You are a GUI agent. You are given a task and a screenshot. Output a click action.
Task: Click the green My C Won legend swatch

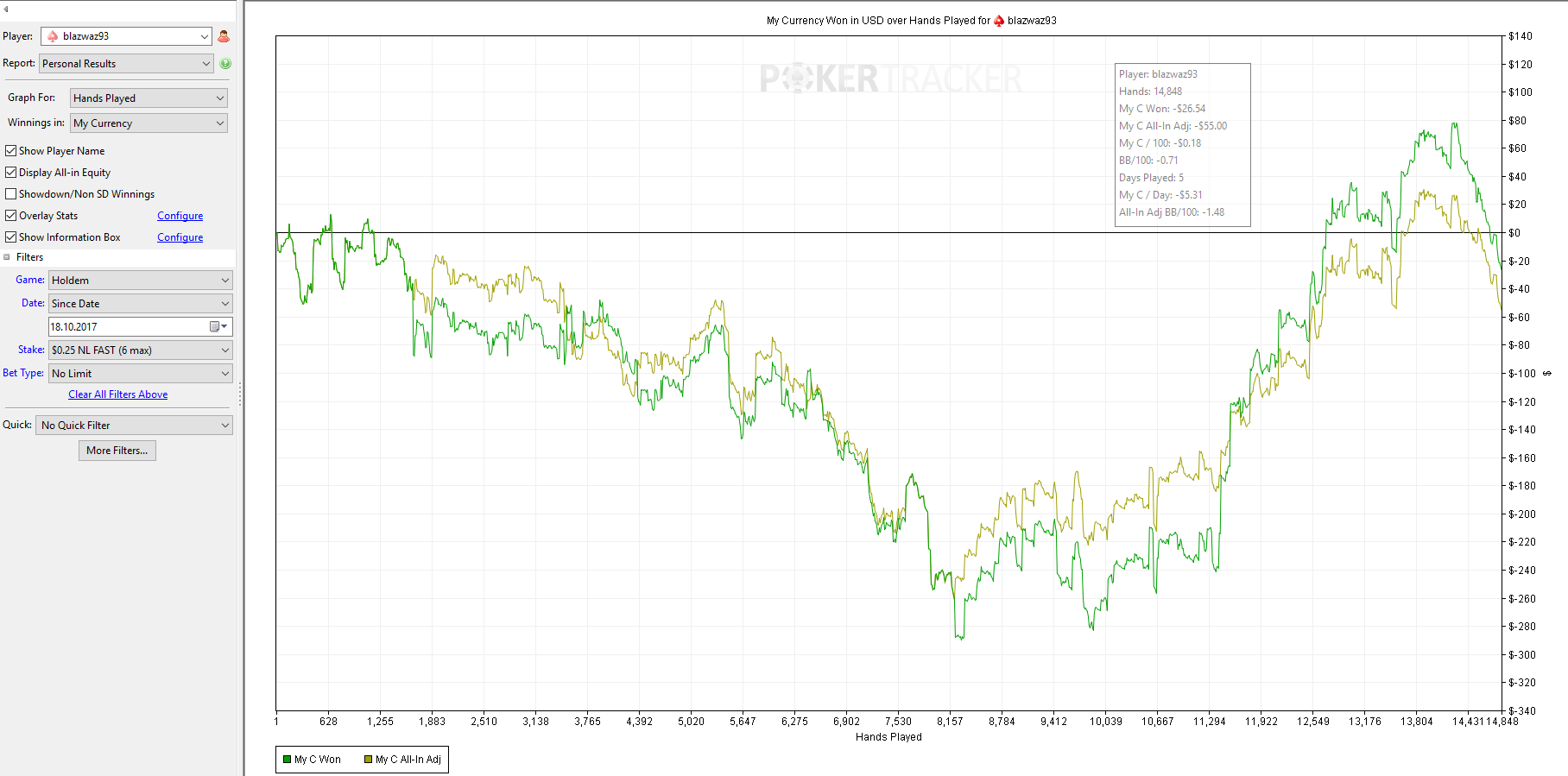pyautogui.click(x=287, y=760)
